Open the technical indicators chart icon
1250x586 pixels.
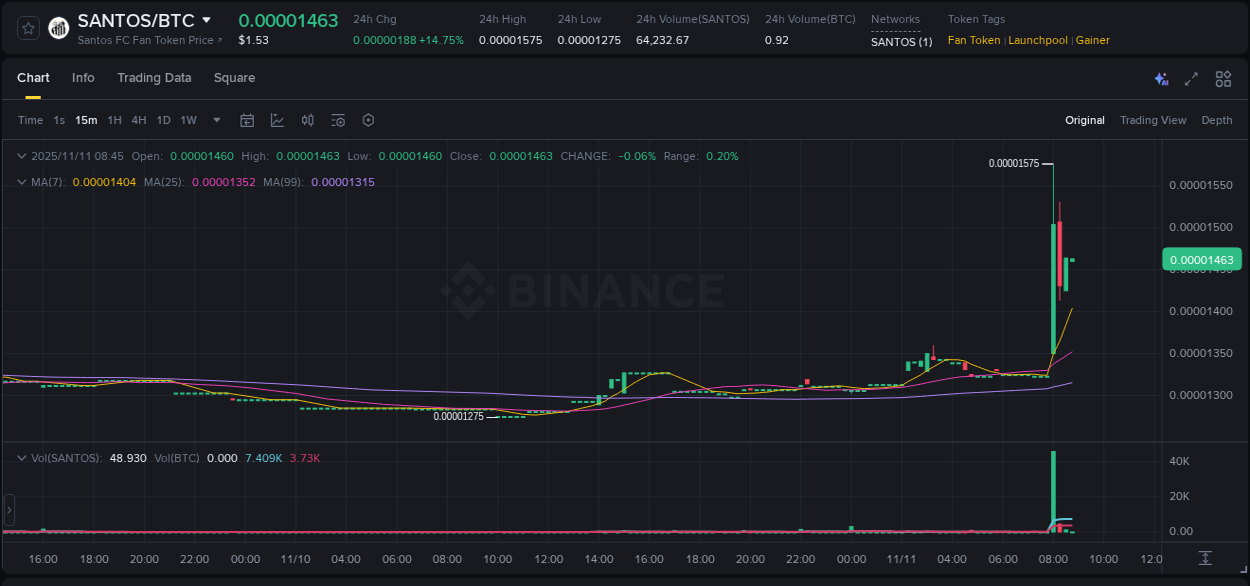277,120
